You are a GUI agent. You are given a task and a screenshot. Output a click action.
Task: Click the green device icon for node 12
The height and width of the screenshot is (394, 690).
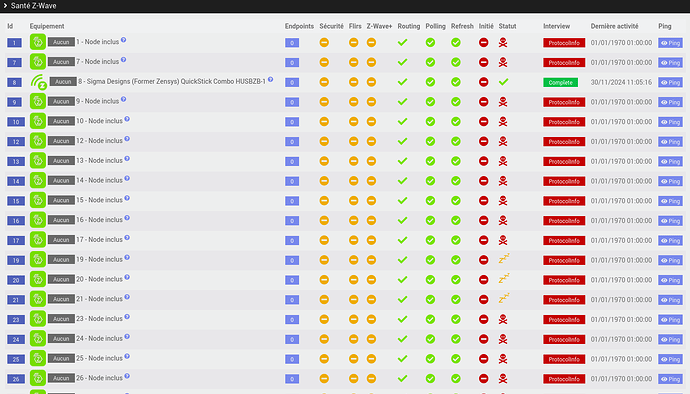tap(38, 141)
